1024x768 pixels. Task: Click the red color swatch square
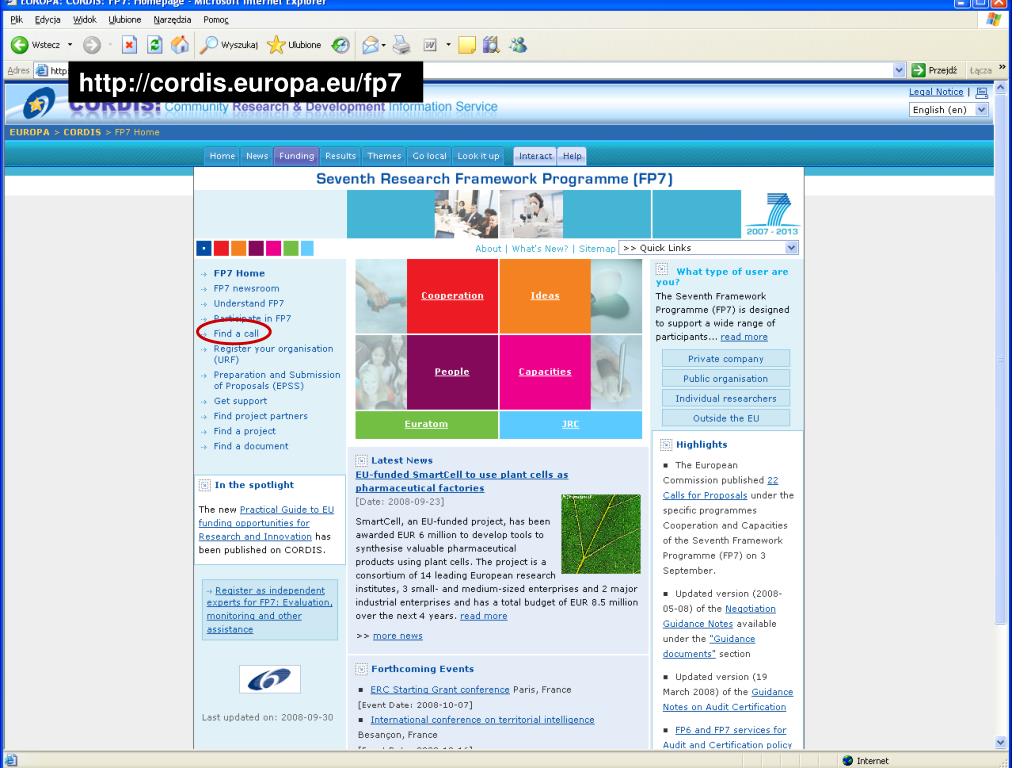click(x=221, y=248)
